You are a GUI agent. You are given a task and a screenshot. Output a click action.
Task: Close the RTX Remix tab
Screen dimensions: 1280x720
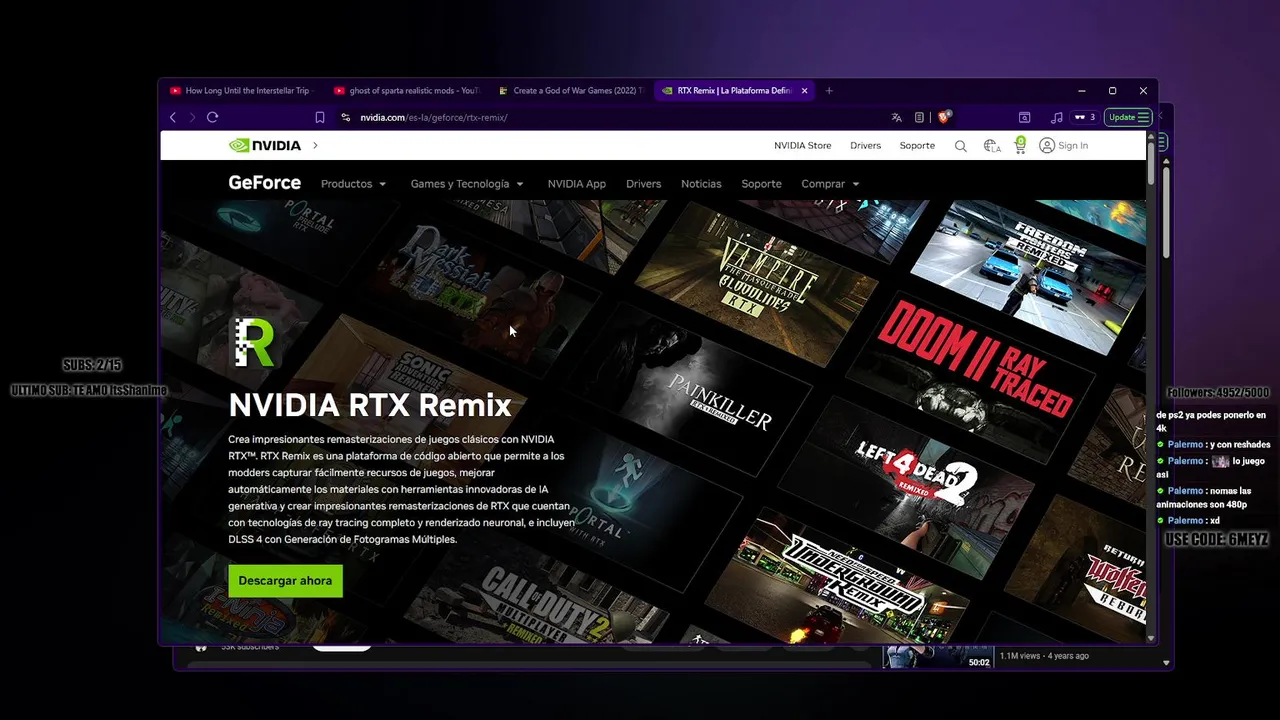[x=804, y=90]
